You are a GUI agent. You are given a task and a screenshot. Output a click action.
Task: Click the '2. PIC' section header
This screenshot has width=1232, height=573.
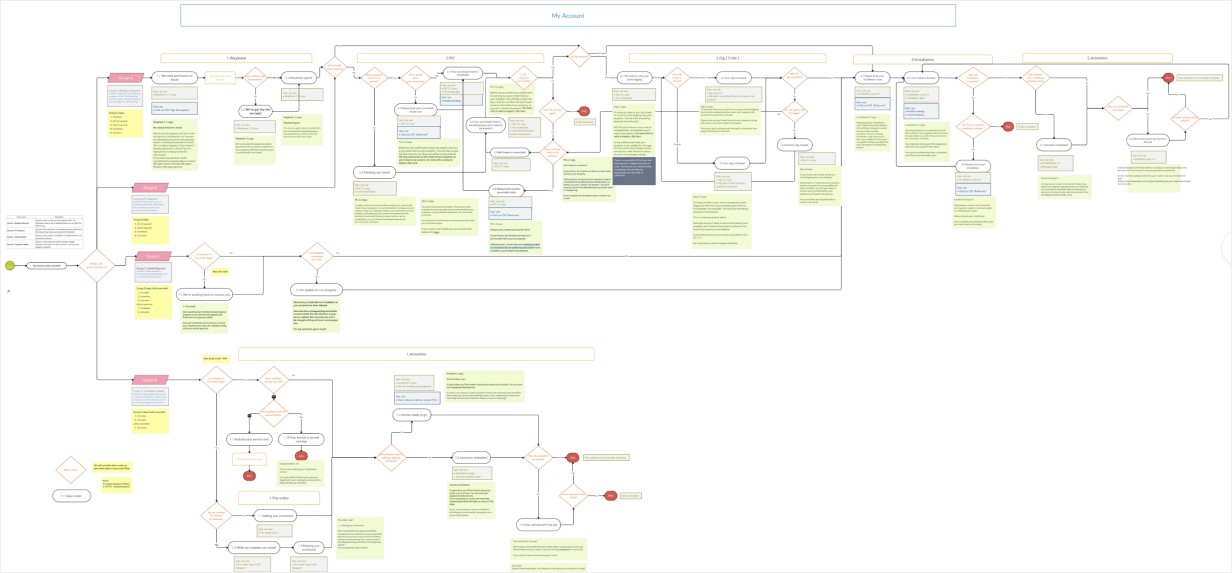(450, 59)
